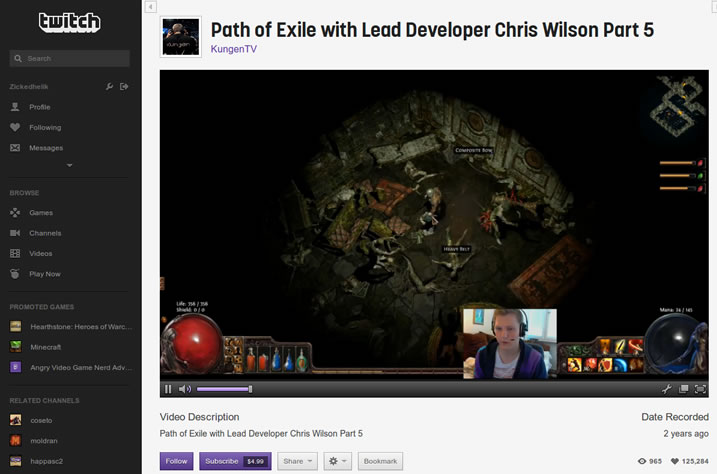Click the Messages envelope icon
This screenshot has width=717, height=474.
(15, 148)
